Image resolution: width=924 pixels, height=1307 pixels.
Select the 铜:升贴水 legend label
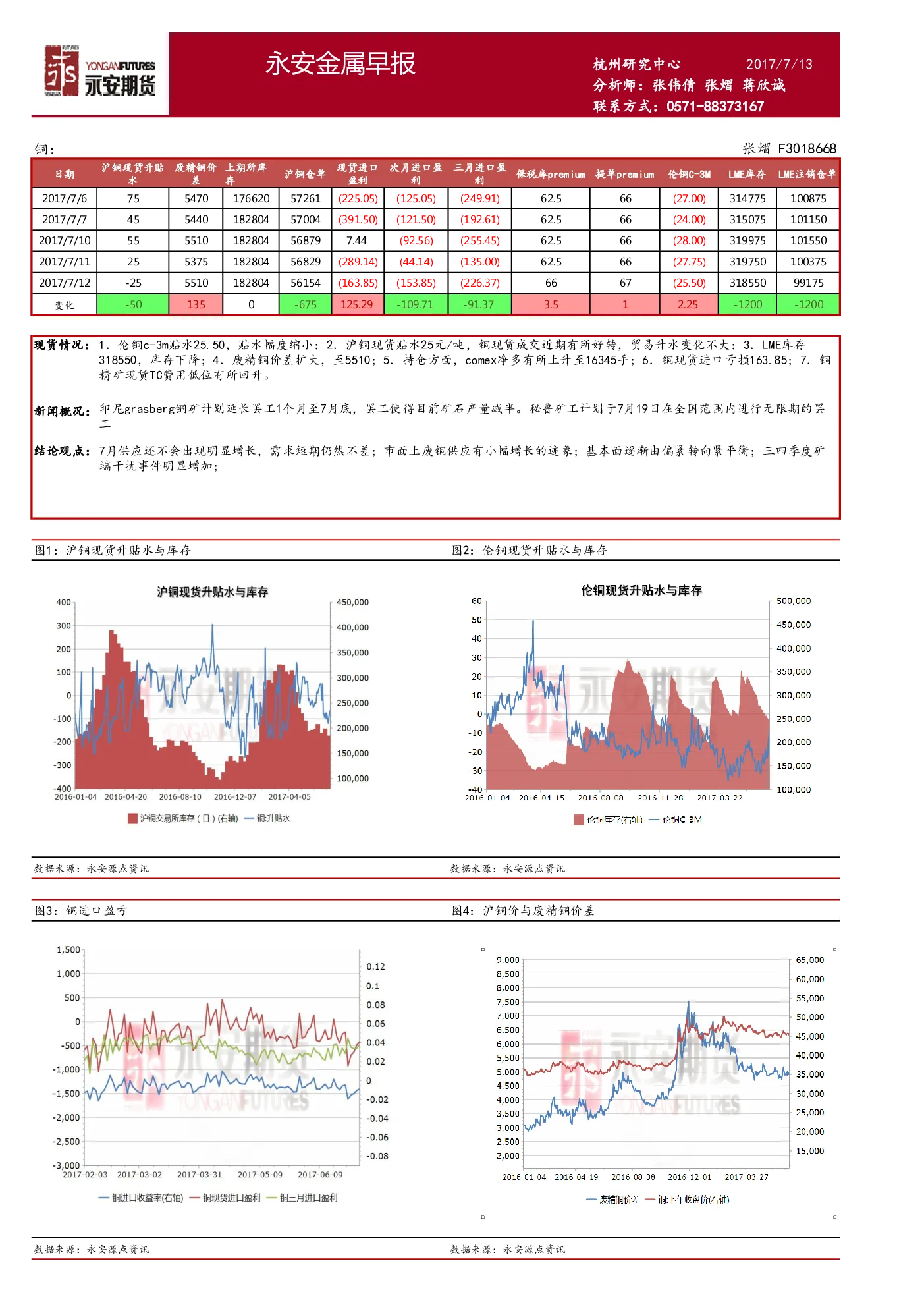(273, 818)
